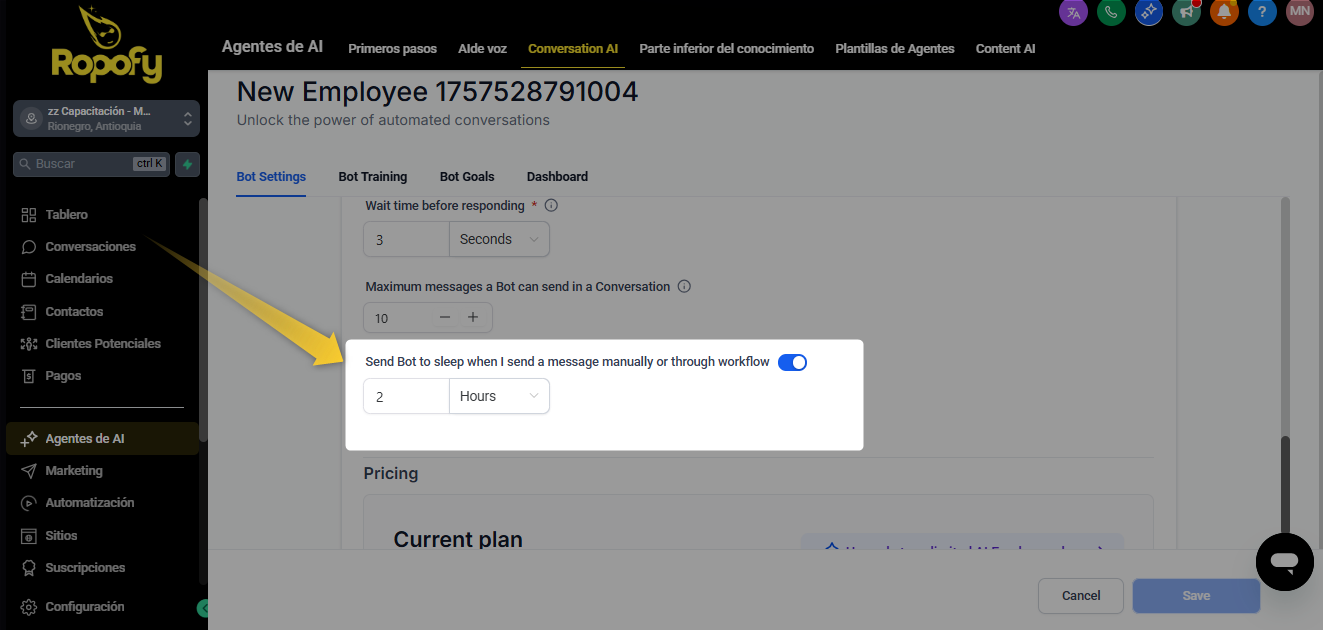Click the sleep duration number field

click(406, 397)
